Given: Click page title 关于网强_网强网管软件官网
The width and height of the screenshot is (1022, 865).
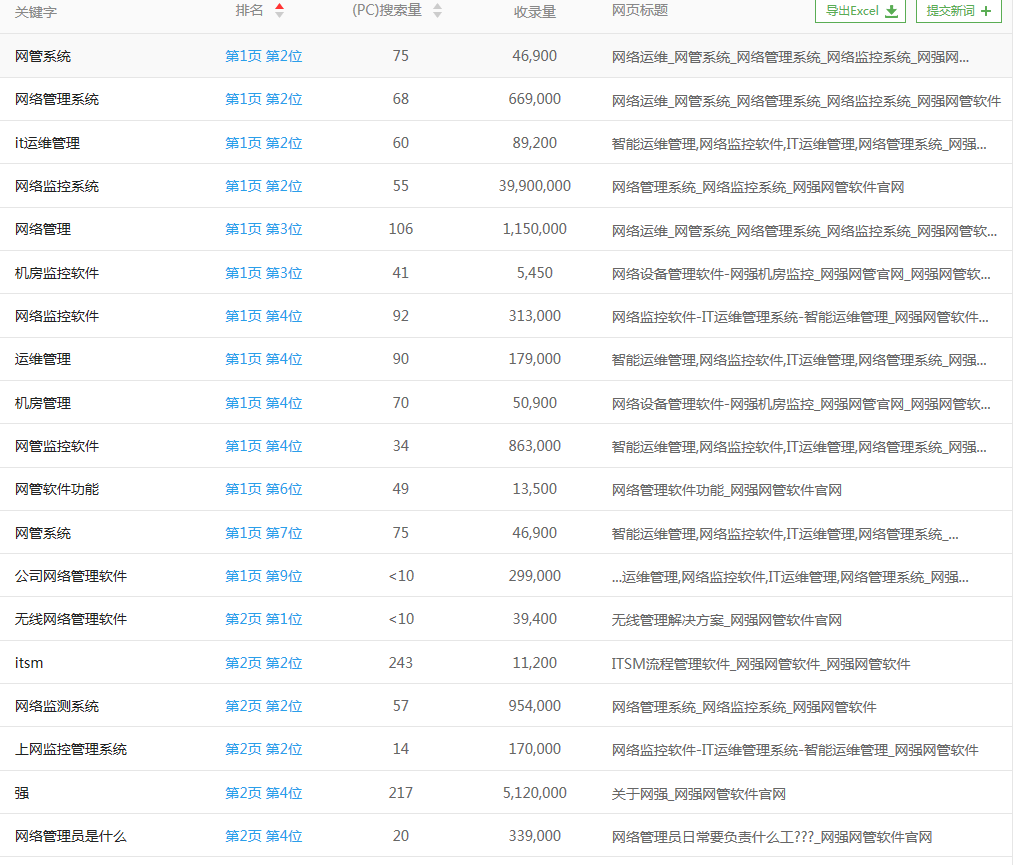Looking at the screenshot, I should click(x=698, y=793).
